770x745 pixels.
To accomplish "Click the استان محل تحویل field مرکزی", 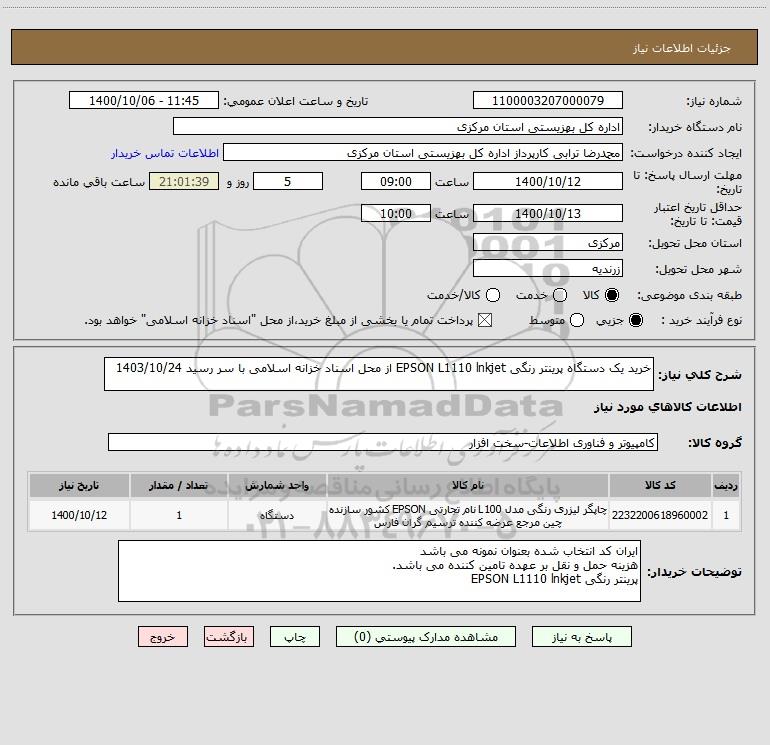I will (548, 242).
